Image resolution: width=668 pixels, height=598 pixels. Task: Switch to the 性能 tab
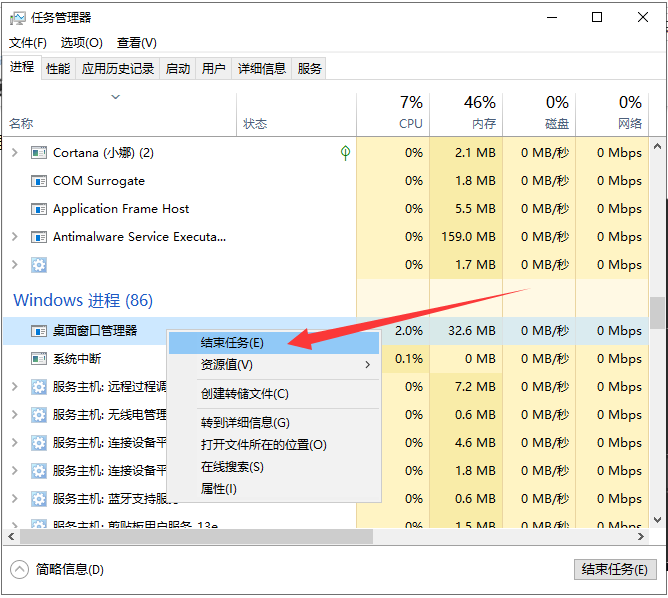[x=58, y=68]
